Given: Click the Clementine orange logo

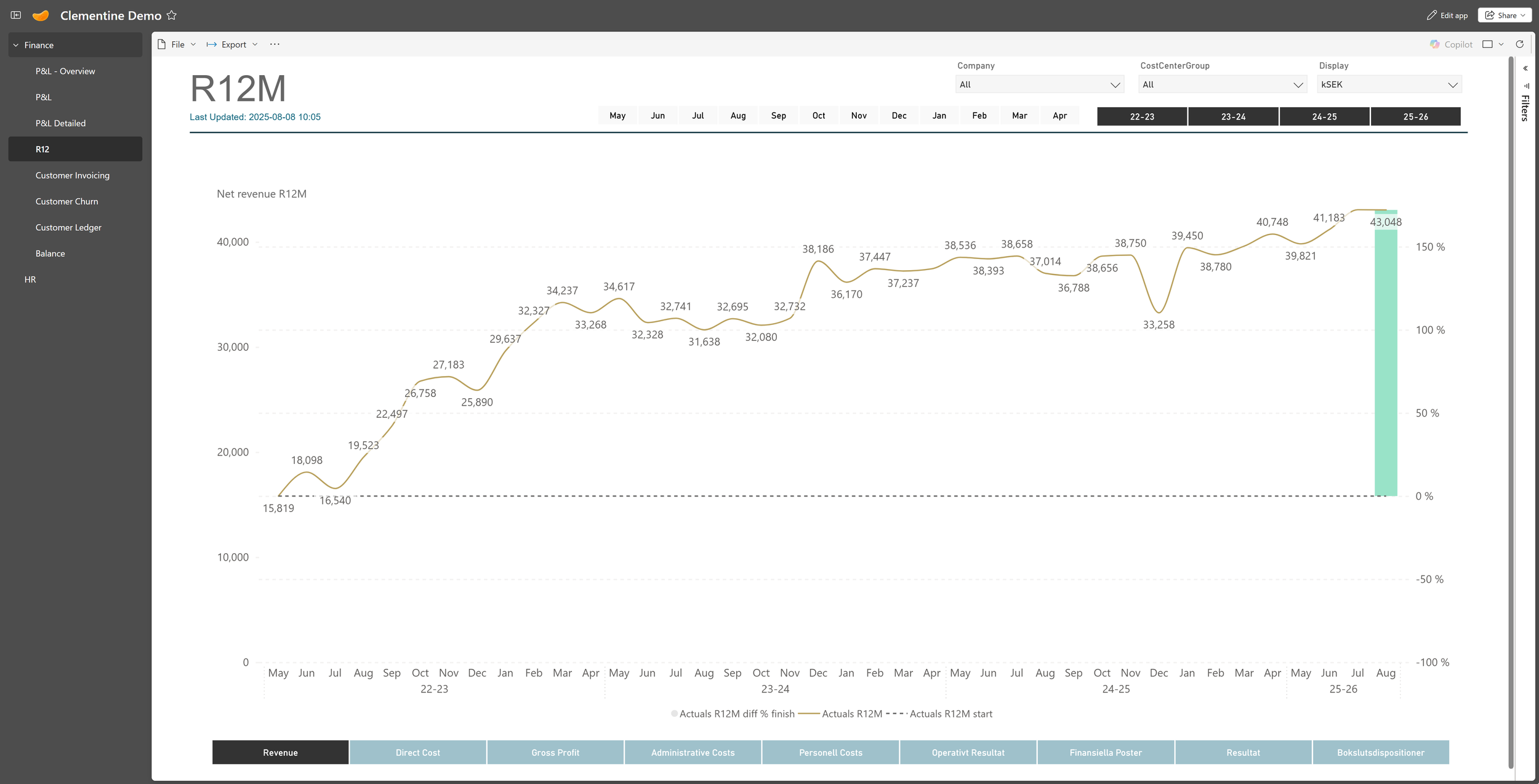Looking at the screenshot, I should pyautogui.click(x=41, y=15).
